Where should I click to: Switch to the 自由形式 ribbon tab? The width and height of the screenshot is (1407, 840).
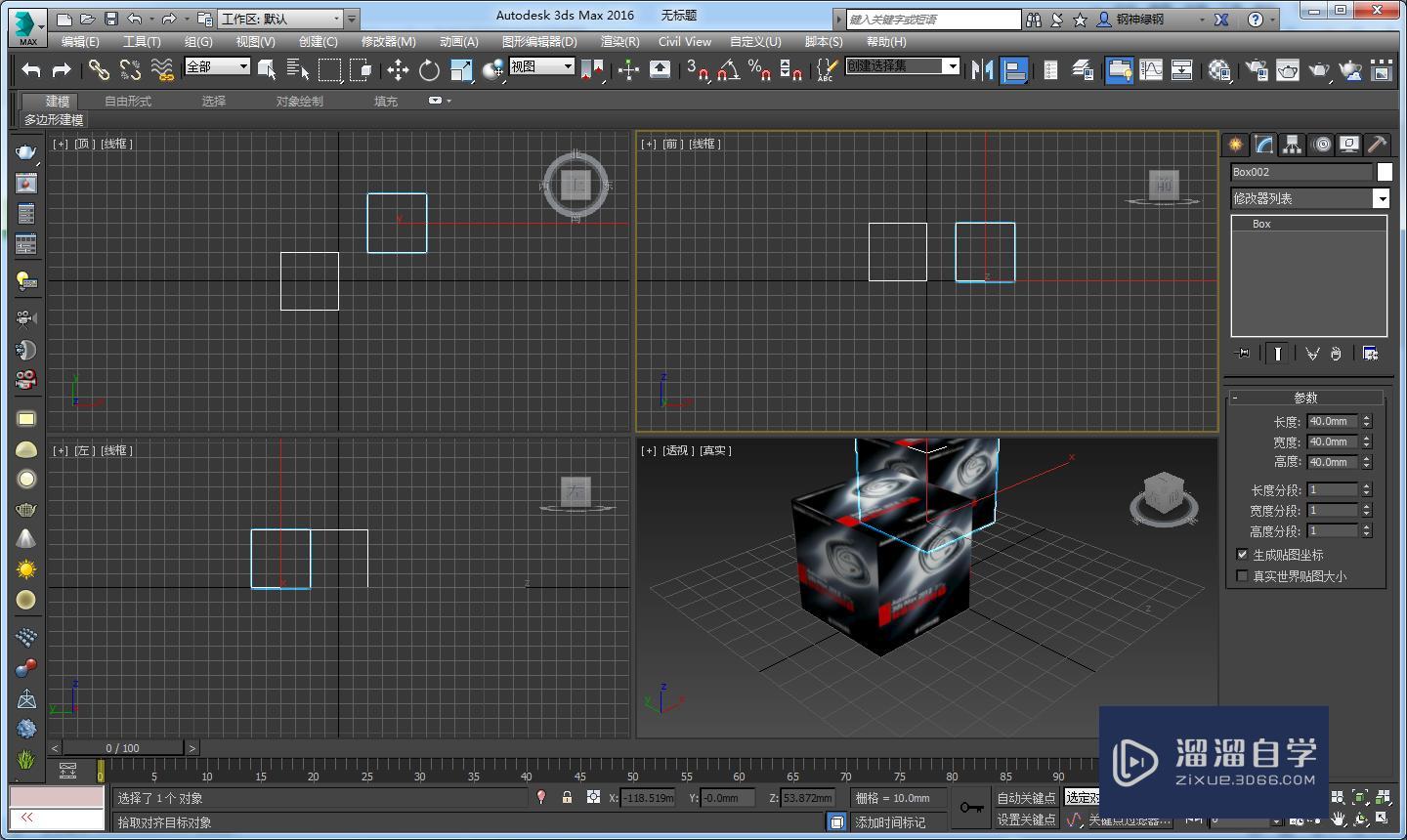tap(128, 101)
